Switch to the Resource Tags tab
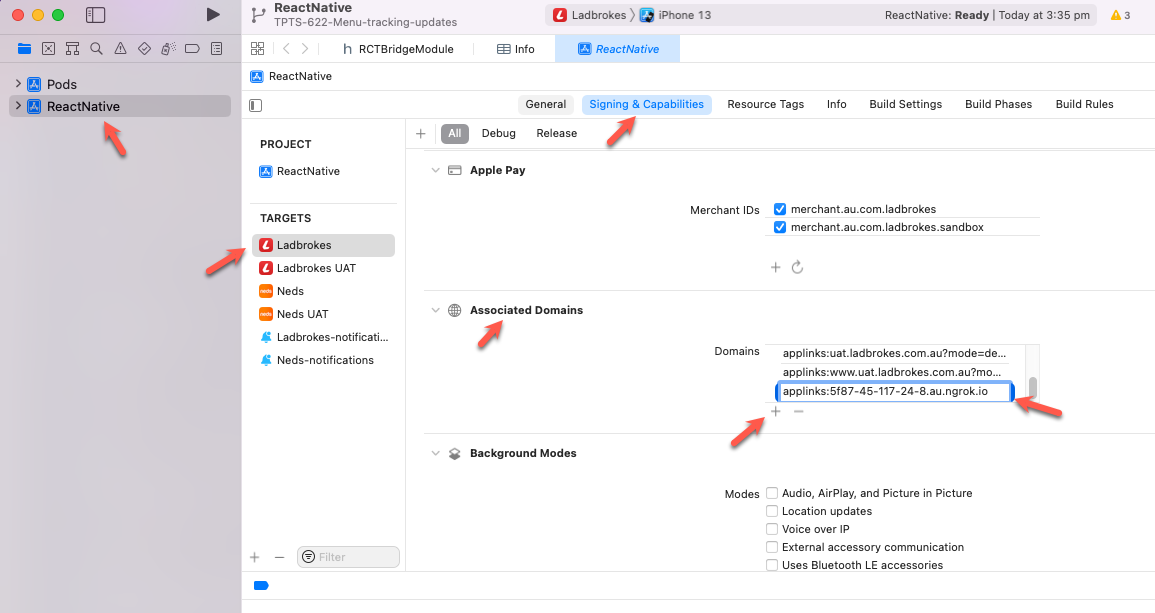The width and height of the screenshot is (1155, 613). pyautogui.click(x=765, y=105)
